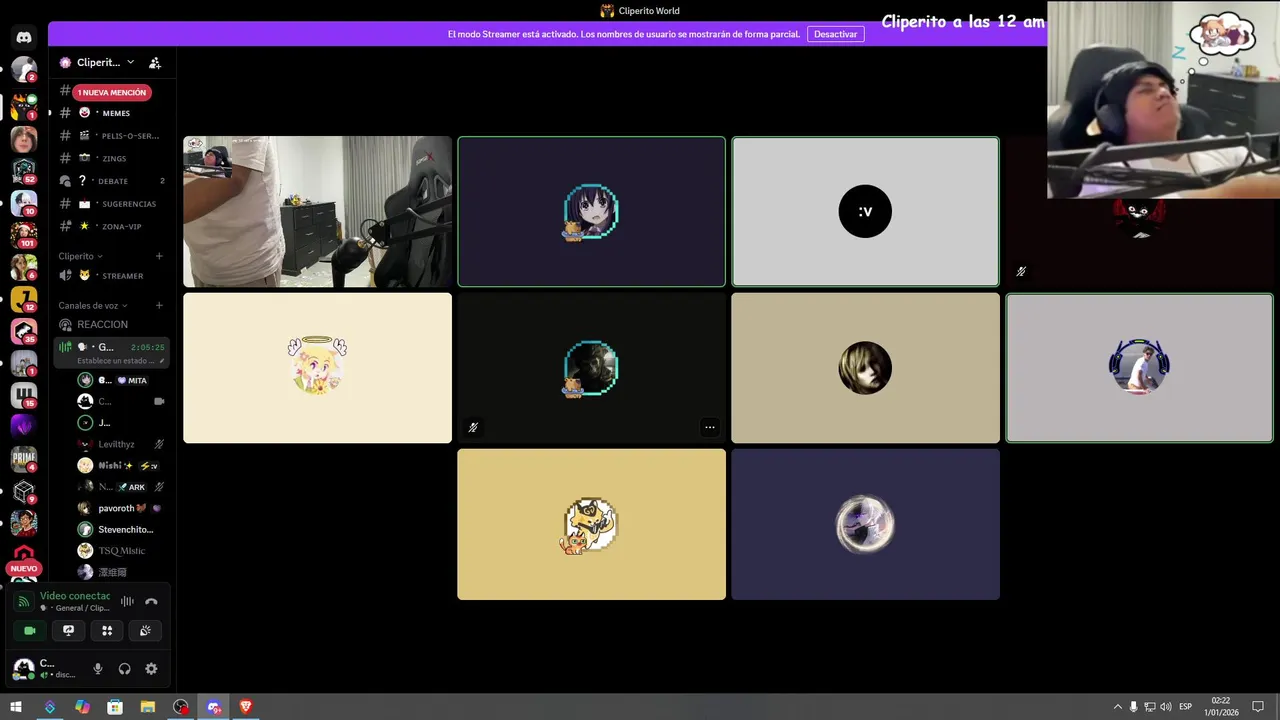
Task: Open the MEMES text channel
Action: pos(112,113)
